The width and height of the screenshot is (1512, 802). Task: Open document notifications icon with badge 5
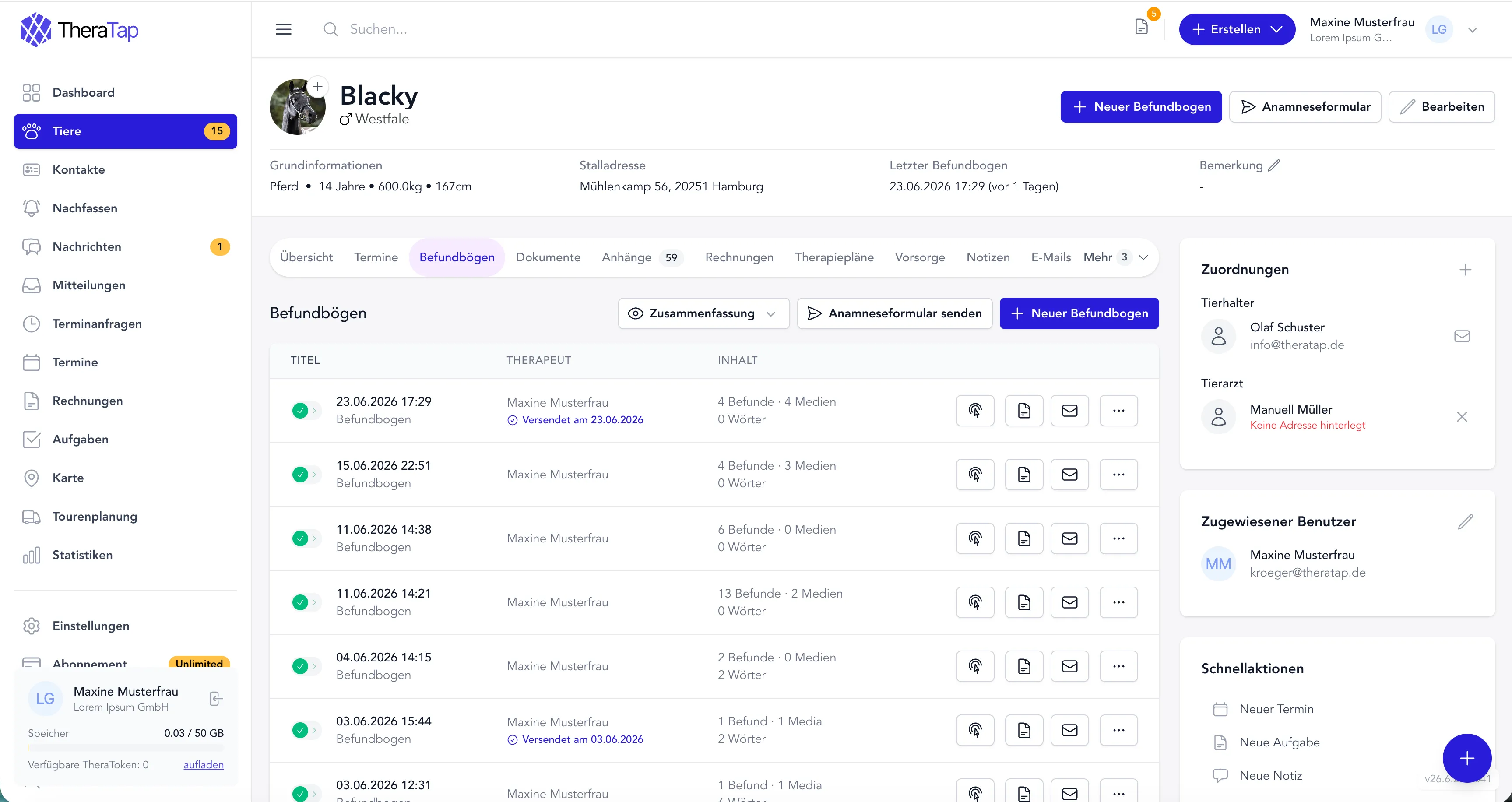point(1142,26)
